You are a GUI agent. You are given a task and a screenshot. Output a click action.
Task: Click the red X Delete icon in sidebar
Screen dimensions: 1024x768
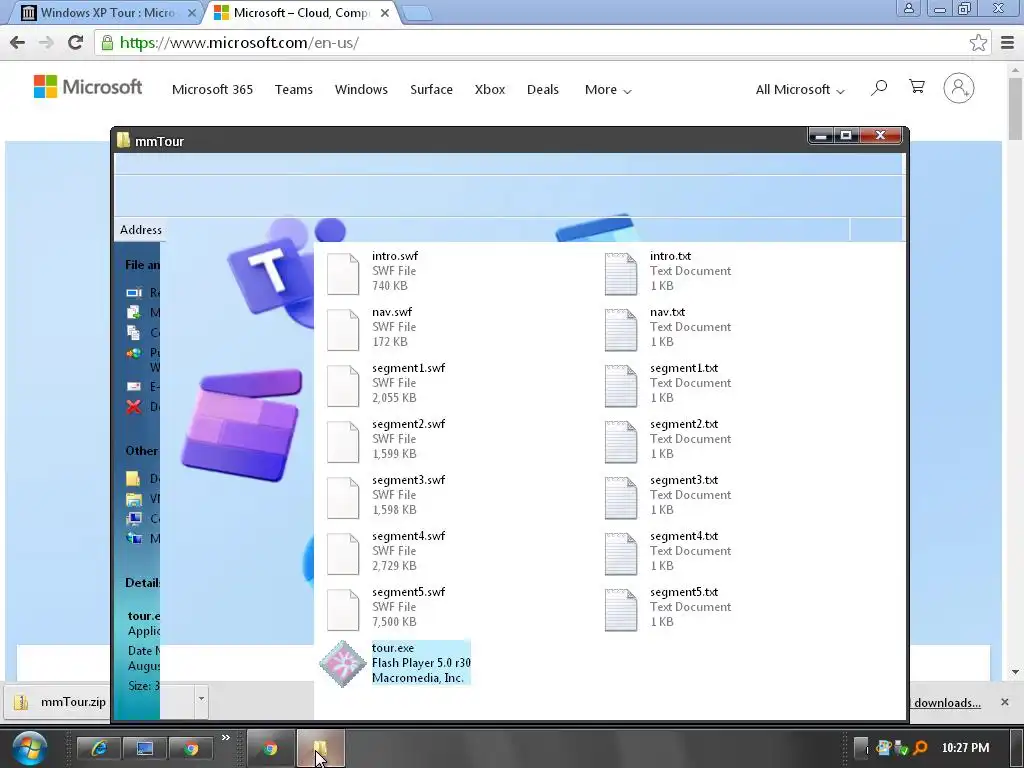(x=134, y=407)
